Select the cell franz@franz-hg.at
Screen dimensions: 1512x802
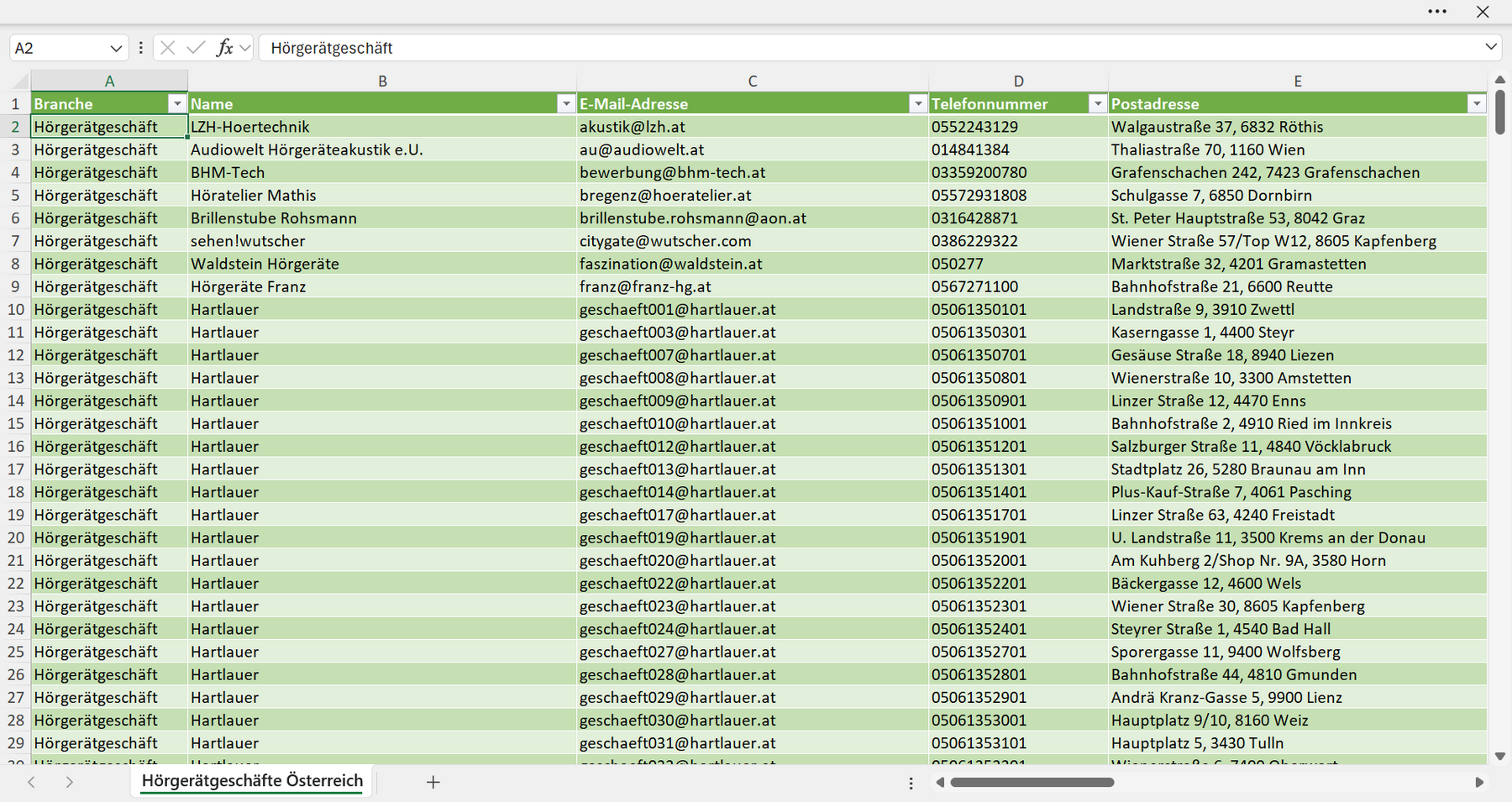pyautogui.click(x=753, y=286)
